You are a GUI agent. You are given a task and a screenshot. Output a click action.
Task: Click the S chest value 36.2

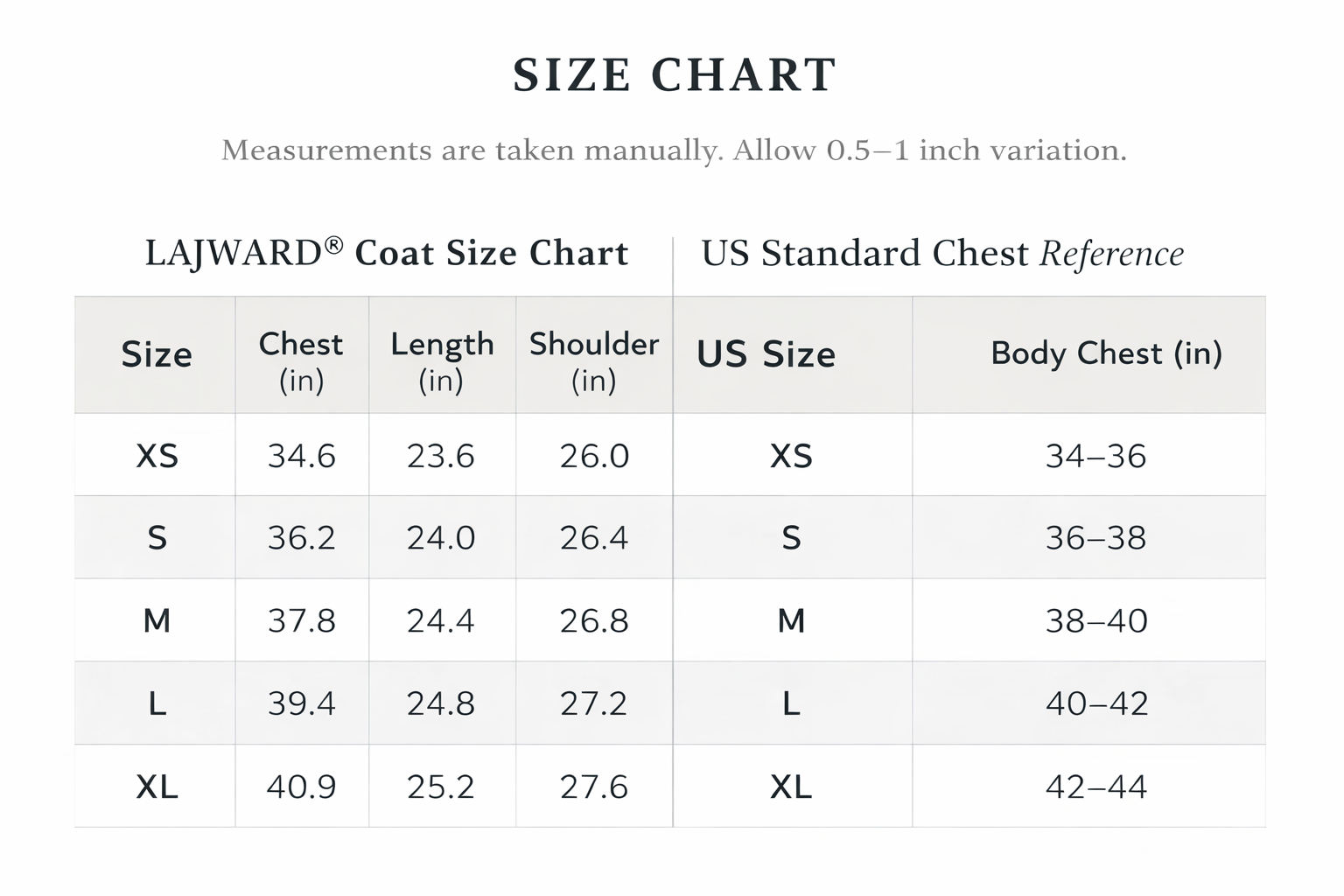[301, 537]
